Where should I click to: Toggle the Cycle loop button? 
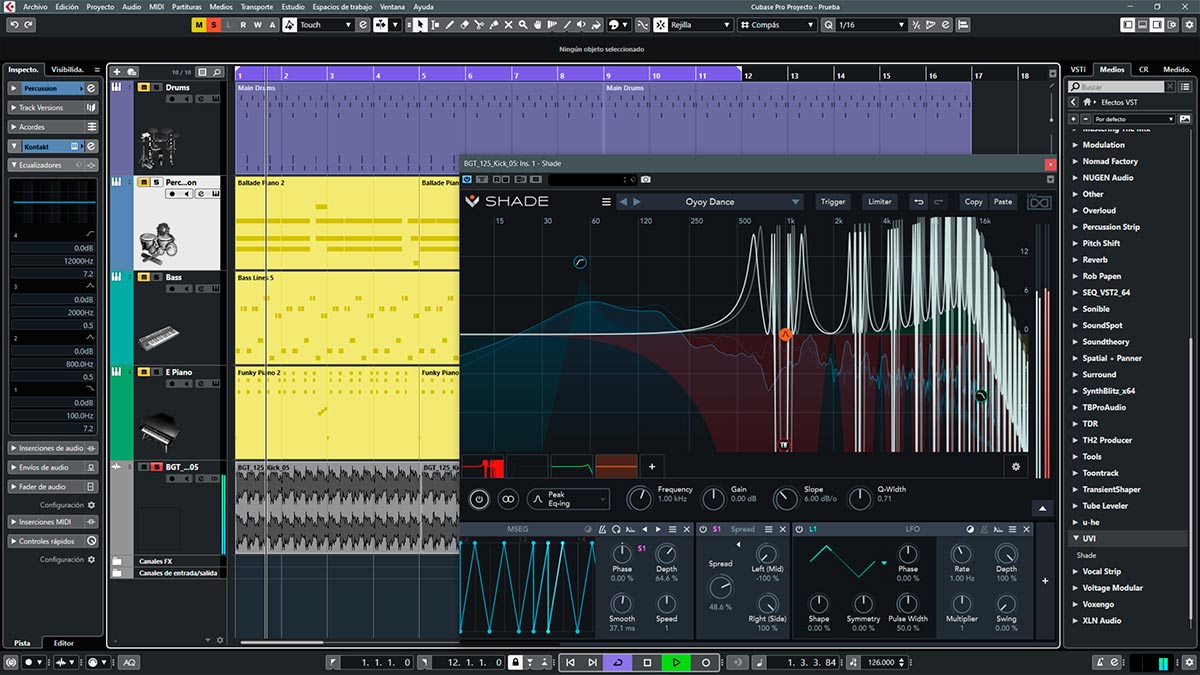pos(618,662)
